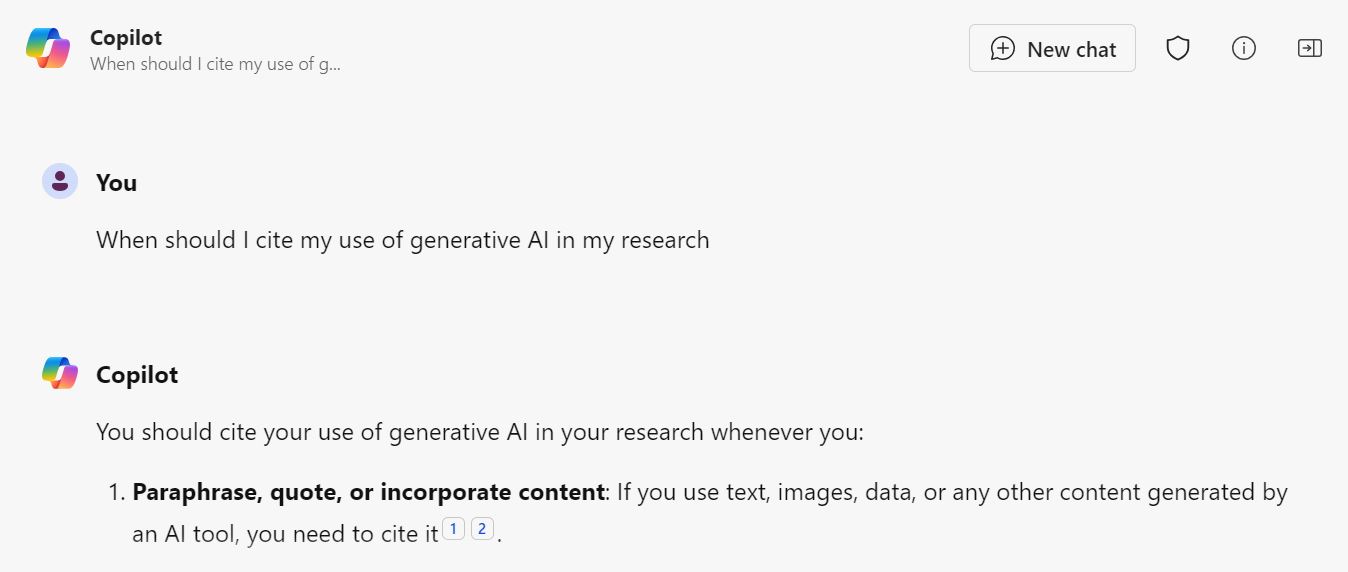
Task: Click the response's opening sentence
Action: (479, 432)
